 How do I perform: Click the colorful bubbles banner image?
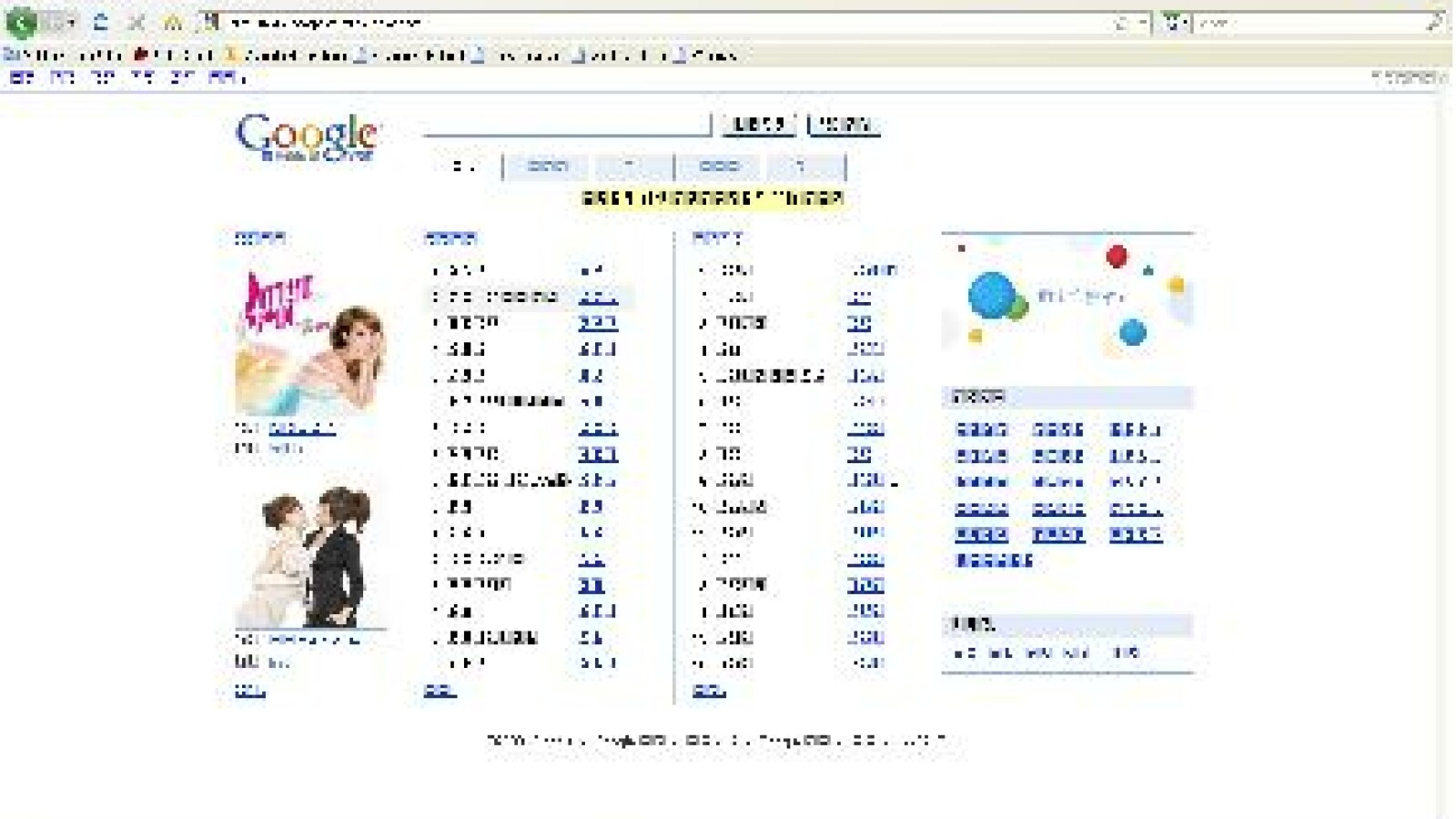coord(1067,296)
